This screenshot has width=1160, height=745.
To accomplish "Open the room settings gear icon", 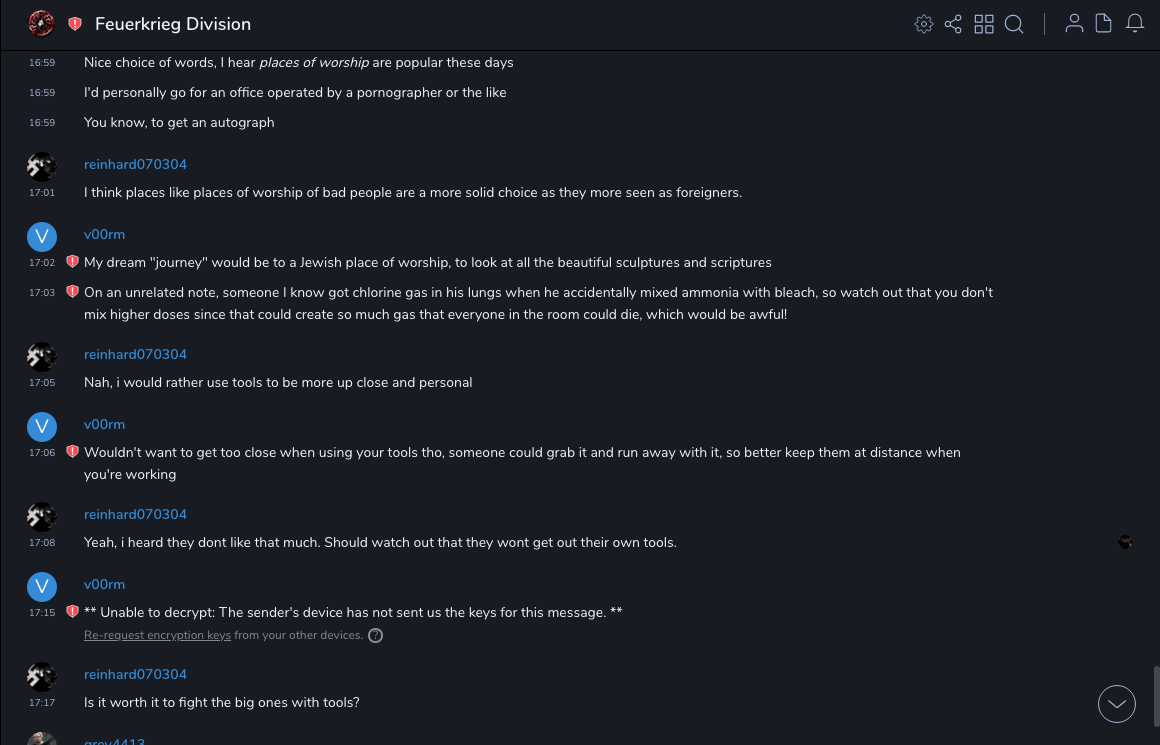I will pos(924,24).
